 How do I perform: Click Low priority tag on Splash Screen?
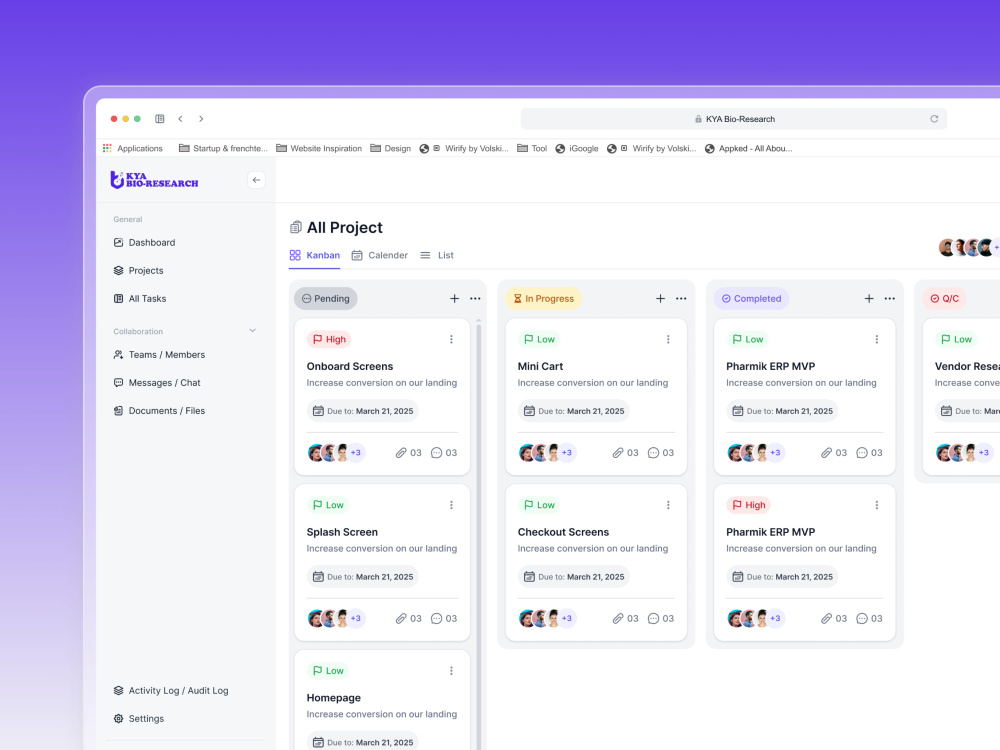(328, 505)
